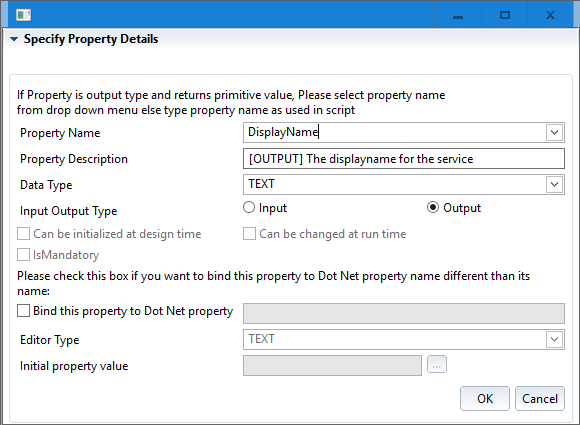Tick the IsMandatory checkbox
580x425 pixels.
tap(23, 255)
